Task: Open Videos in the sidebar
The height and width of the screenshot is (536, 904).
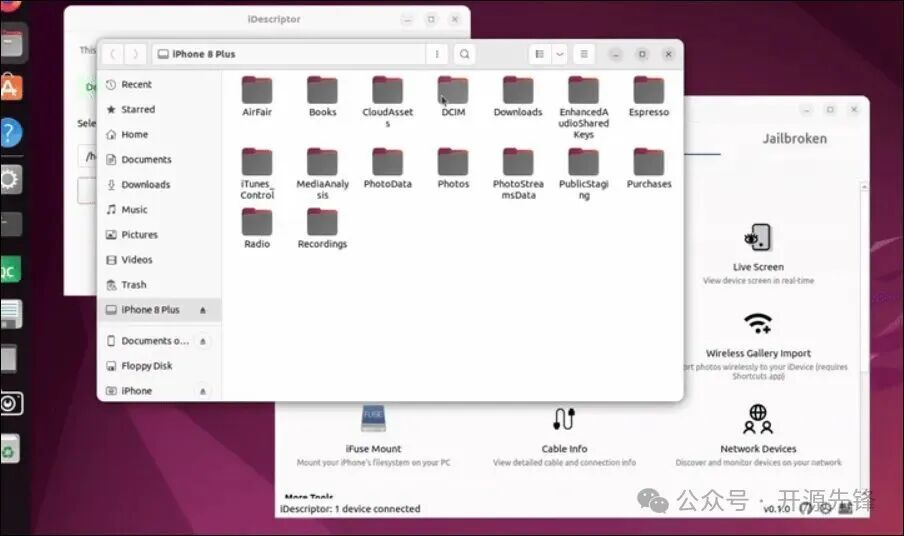Action: tap(159, 260)
